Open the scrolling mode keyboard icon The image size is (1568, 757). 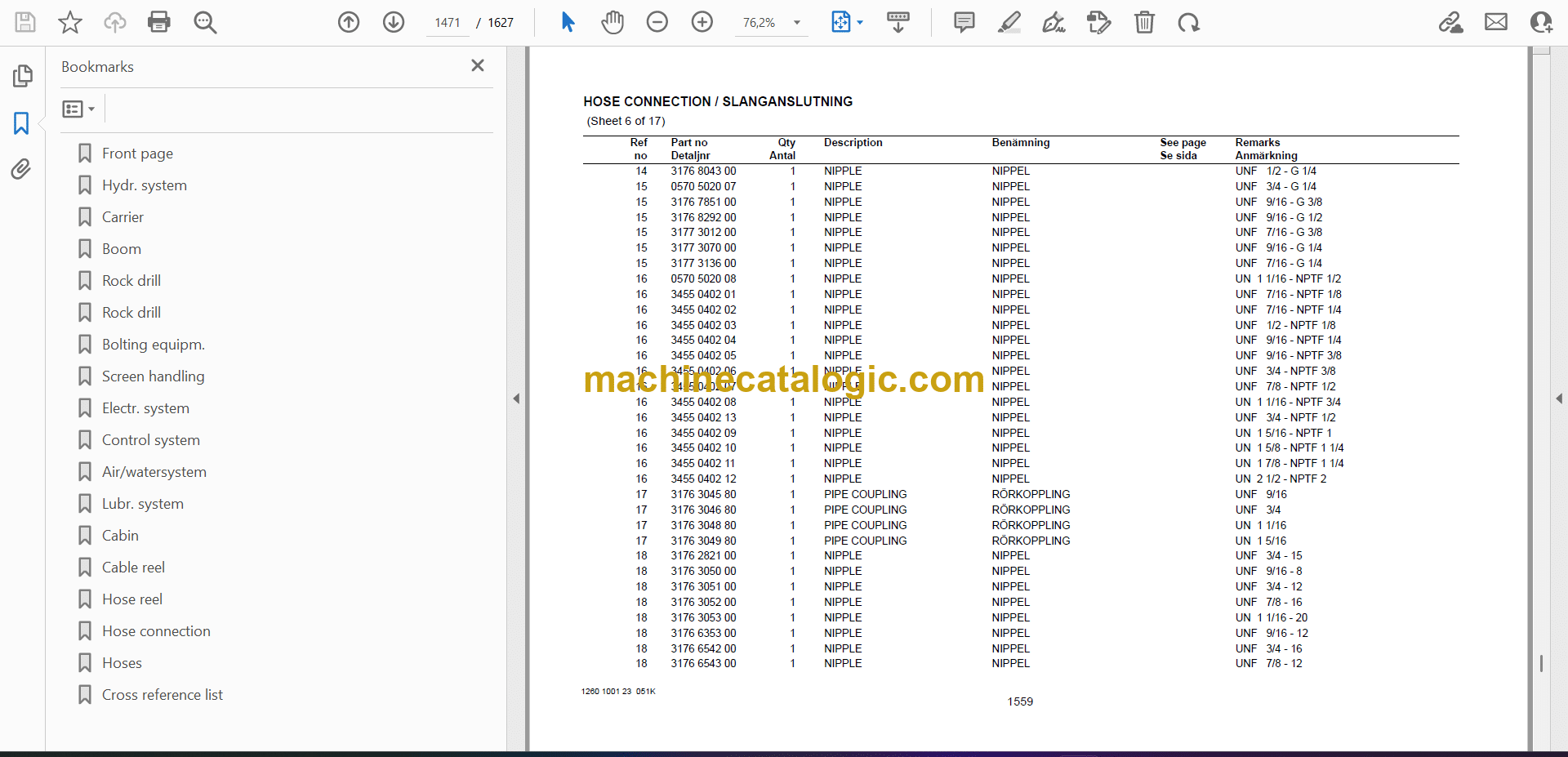pos(898,22)
